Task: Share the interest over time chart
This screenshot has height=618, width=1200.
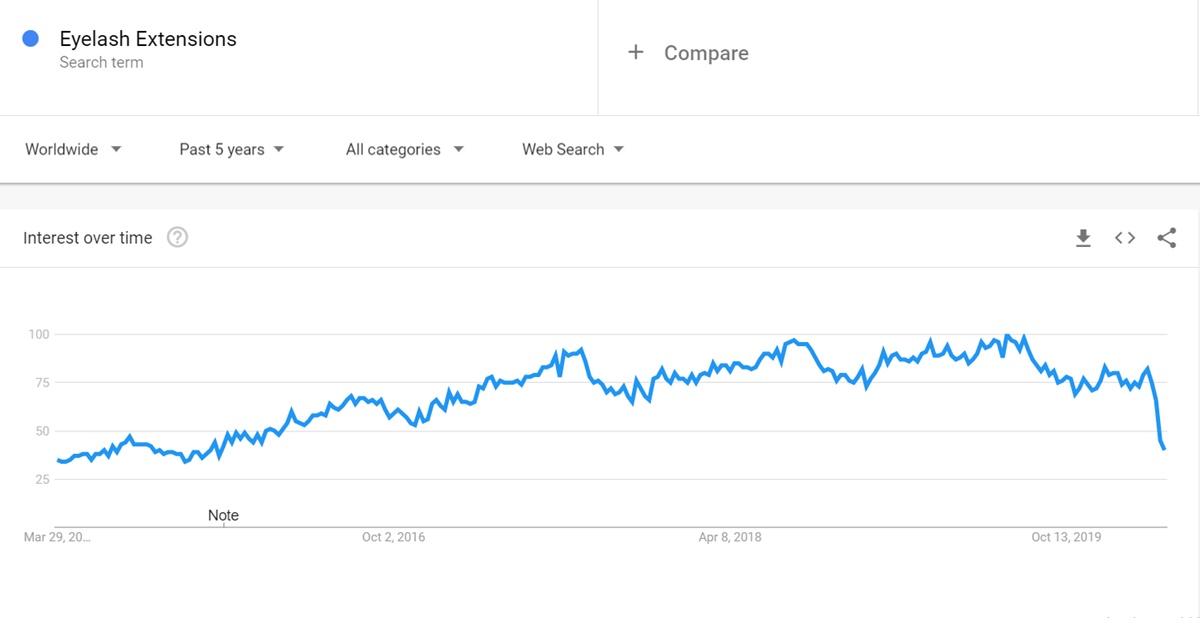Action: (1166, 238)
